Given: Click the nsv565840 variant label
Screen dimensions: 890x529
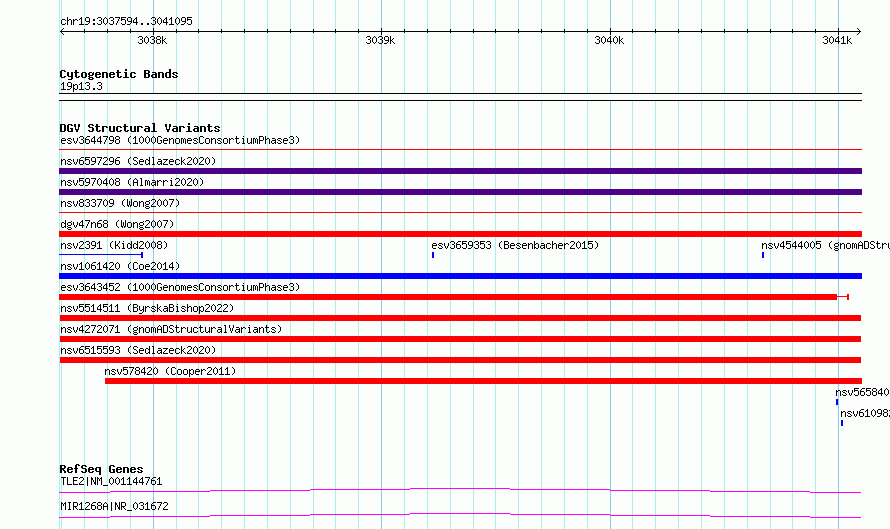Looking at the screenshot, I should click(862, 392).
